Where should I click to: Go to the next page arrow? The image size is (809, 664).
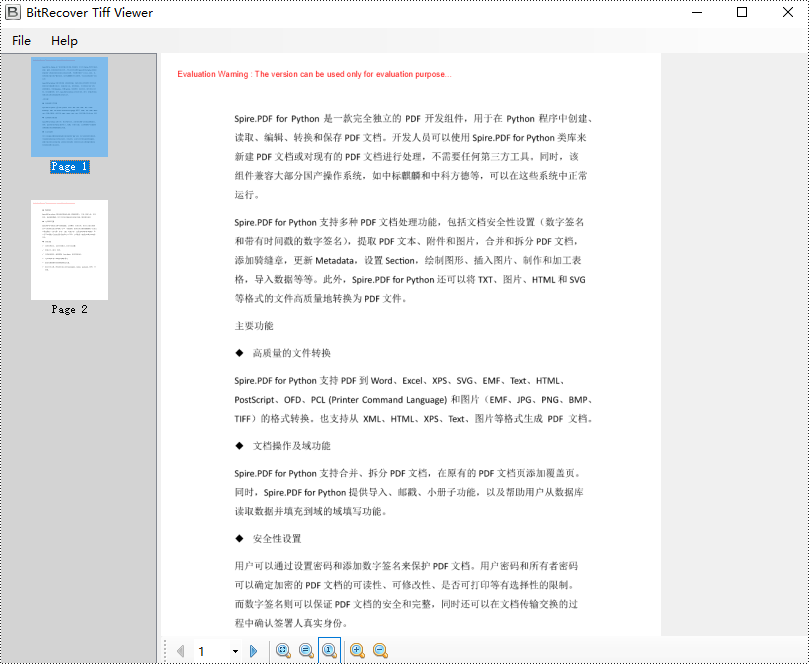tap(253, 651)
